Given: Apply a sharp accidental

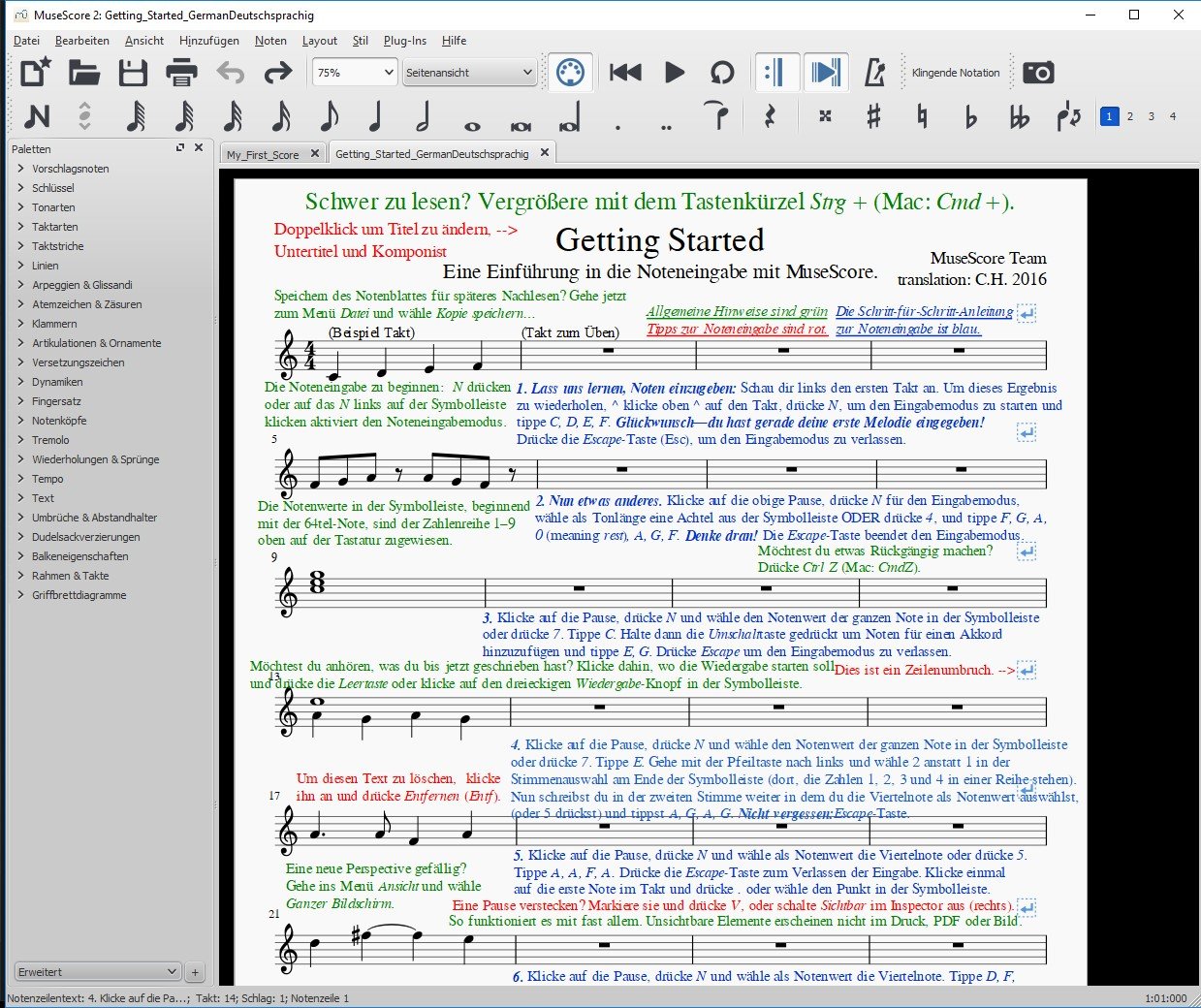Looking at the screenshot, I should [x=872, y=116].
